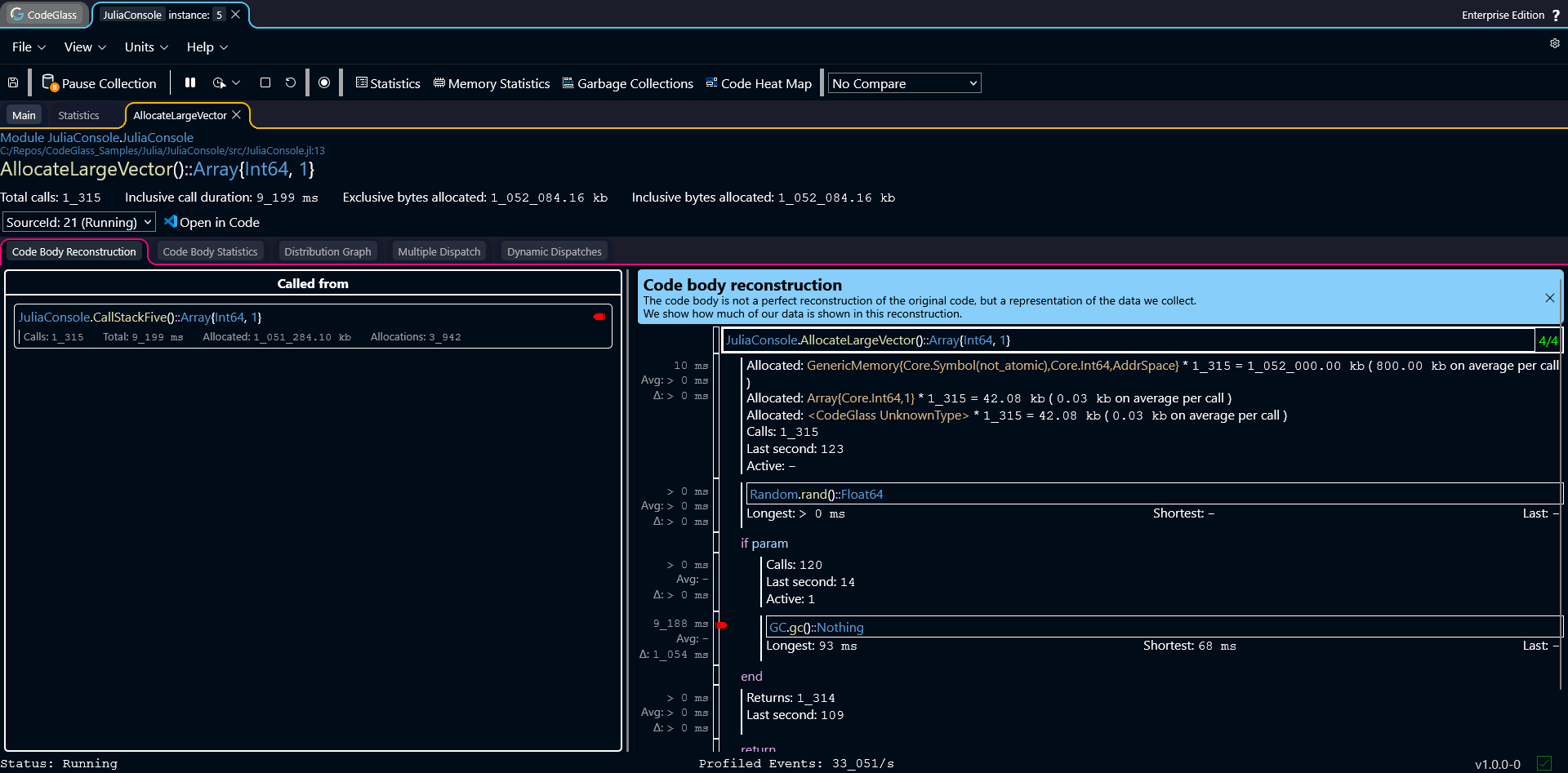Click the stop square toolbar icon
The image size is (1568, 773).
click(265, 82)
